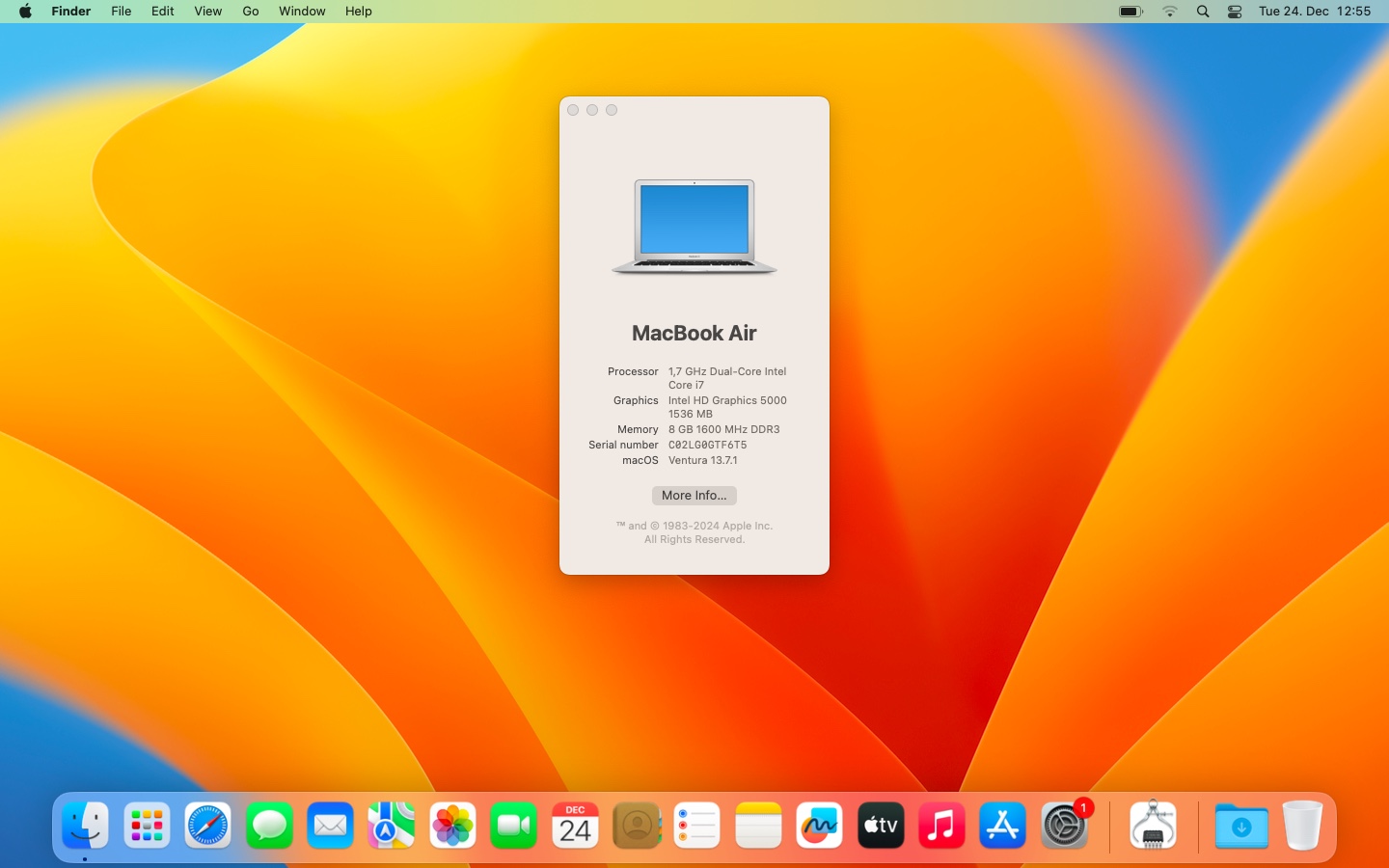1389x868 pixels.
Task: Click the More Info... button
Action: [x=694, y=496]
